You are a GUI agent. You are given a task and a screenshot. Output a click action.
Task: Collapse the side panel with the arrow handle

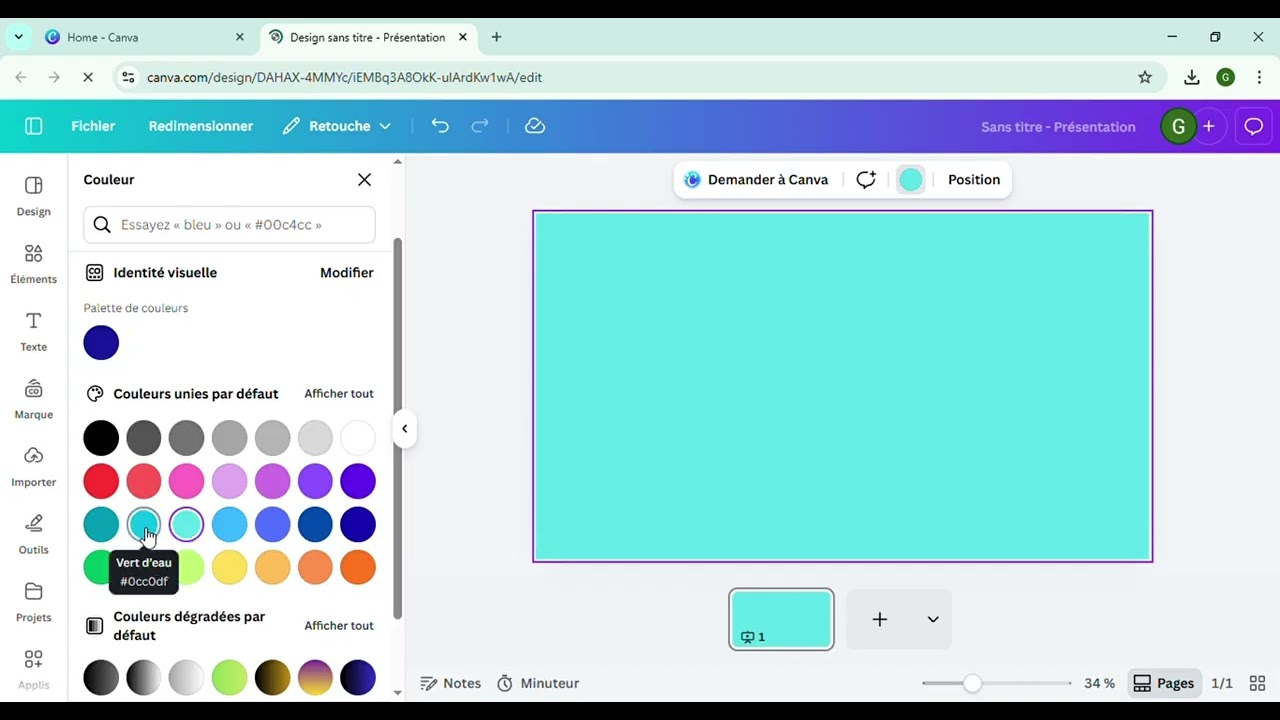pyautogui.click(x=404, y=429)
